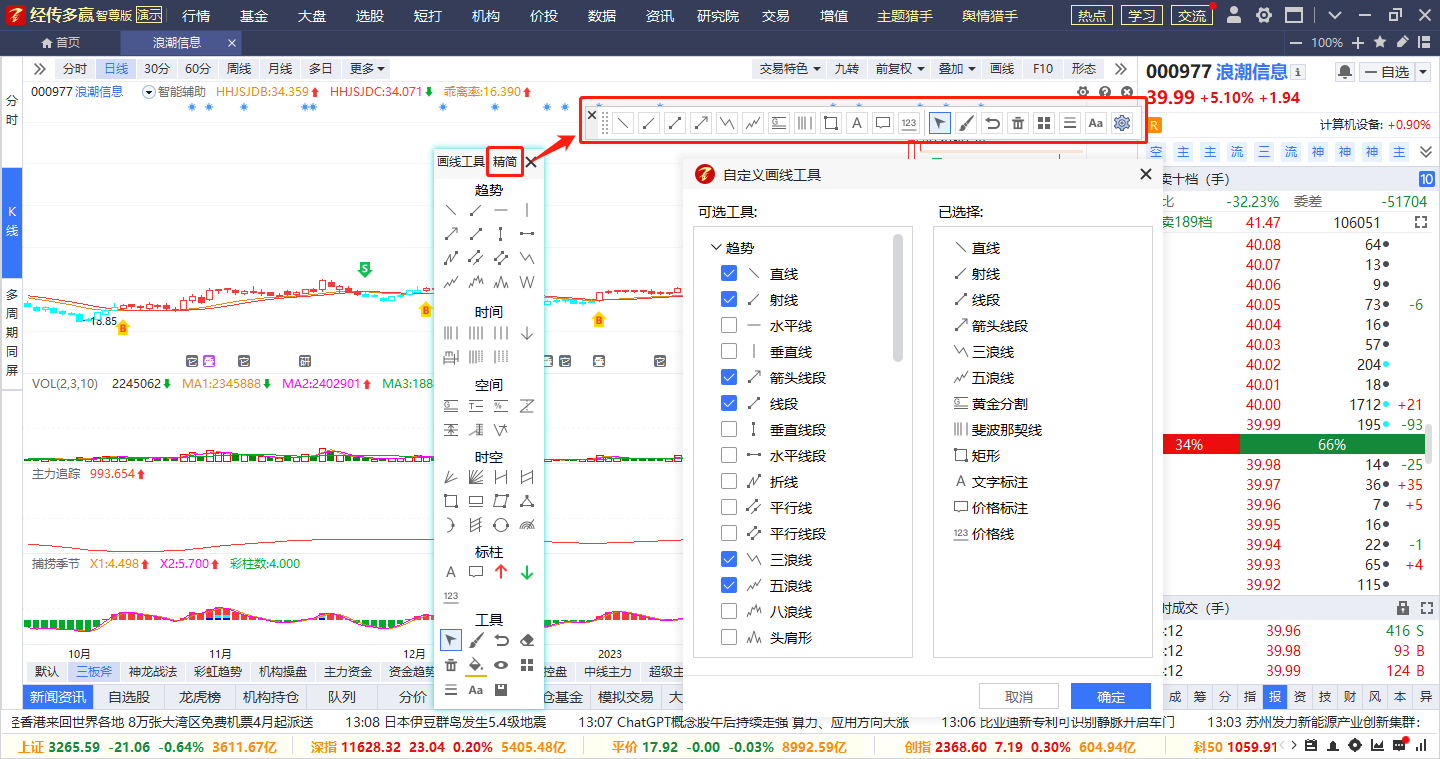The height and width of the screenshot is (759, 1440).
Task: Select the green down arrow marker in drawing panel
Action: tap(528, 572)
